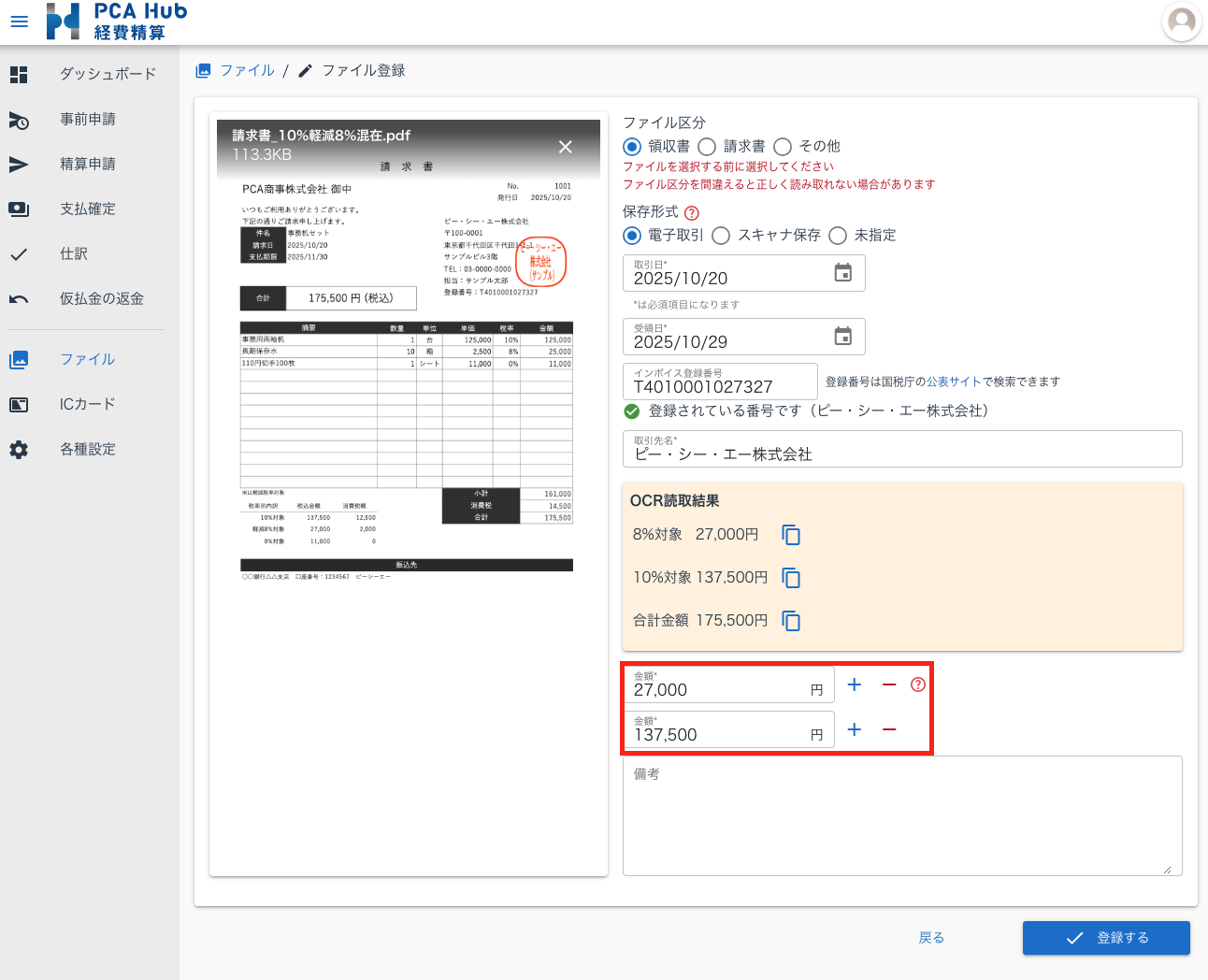Copy the 10%対象 137,500円 OCR value
1208x980 pixels.
(x=791, y=578)
